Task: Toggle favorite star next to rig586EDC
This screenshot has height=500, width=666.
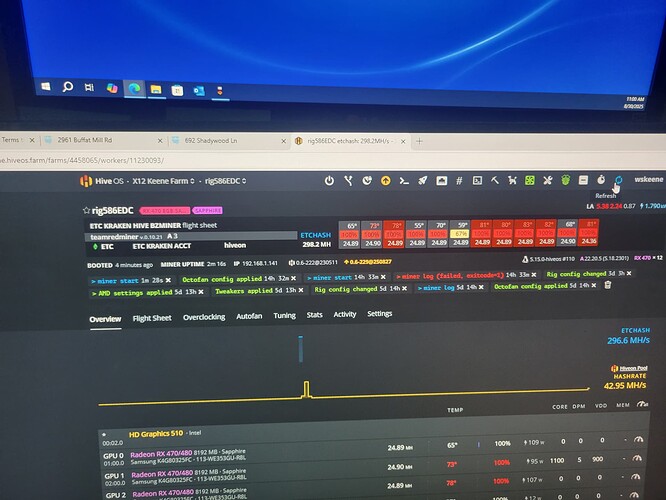Action: (86, 210)
